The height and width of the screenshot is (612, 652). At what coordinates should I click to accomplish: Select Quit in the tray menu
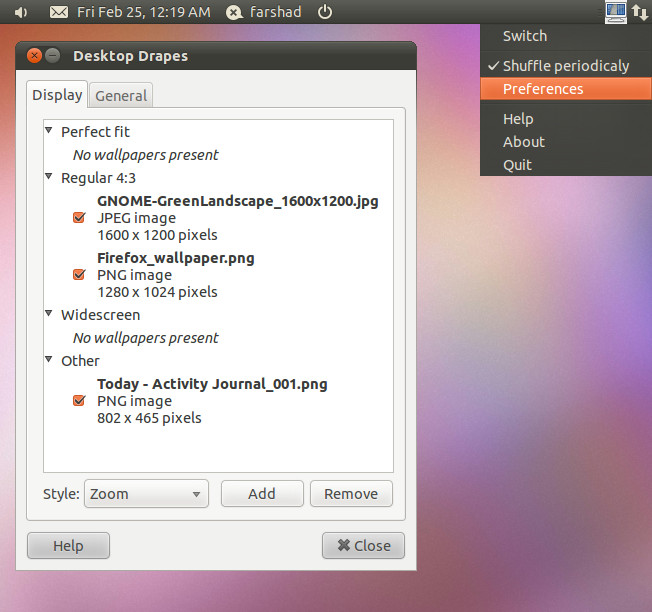[x=566, y=165]
